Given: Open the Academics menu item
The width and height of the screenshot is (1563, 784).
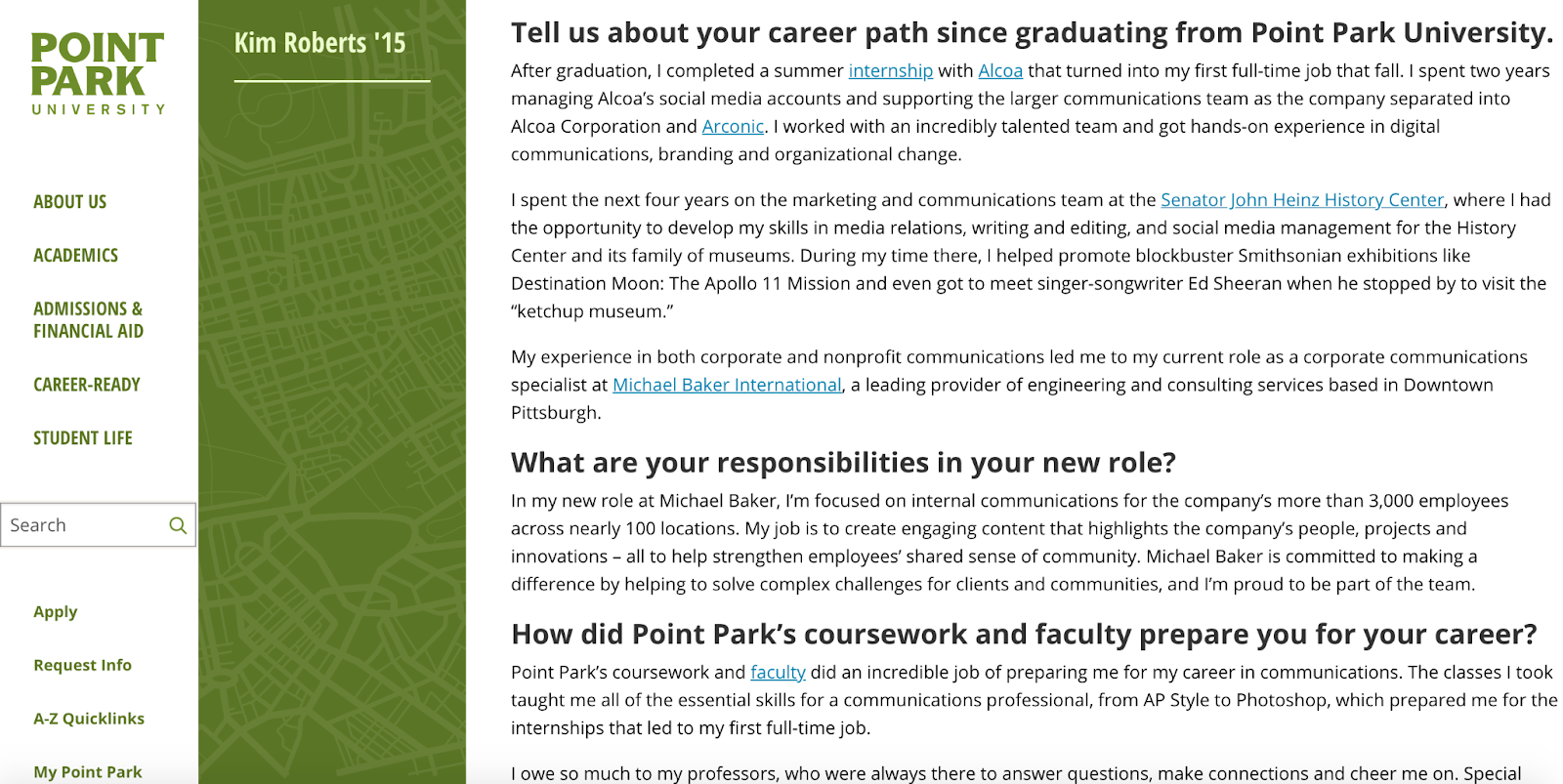Looking at the screenshot, I should click(76, 256).
